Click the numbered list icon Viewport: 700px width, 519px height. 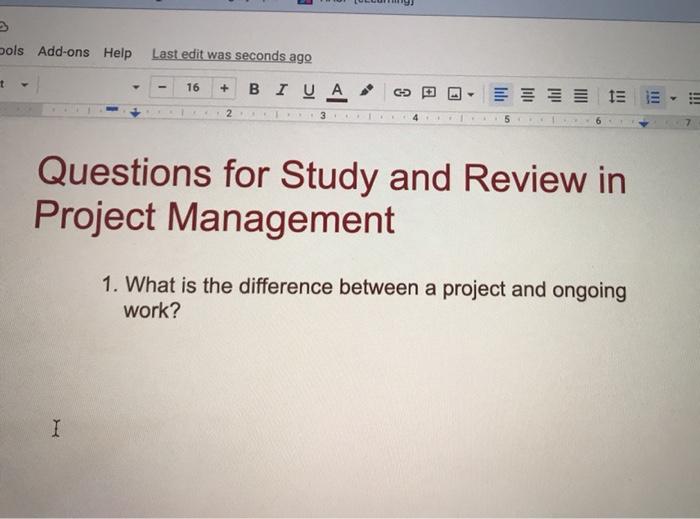point(653,98)
